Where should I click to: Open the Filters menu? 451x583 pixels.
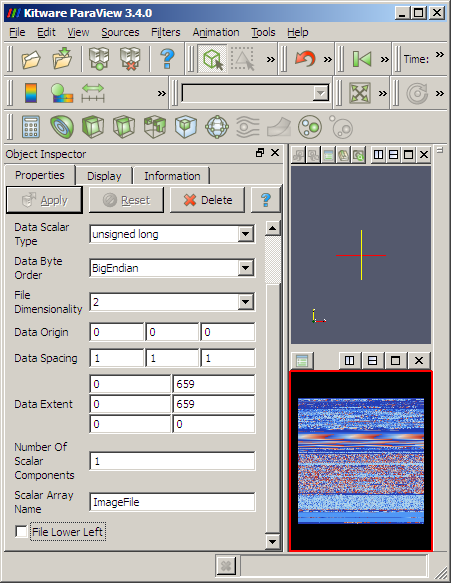click(x=165, y=32)
